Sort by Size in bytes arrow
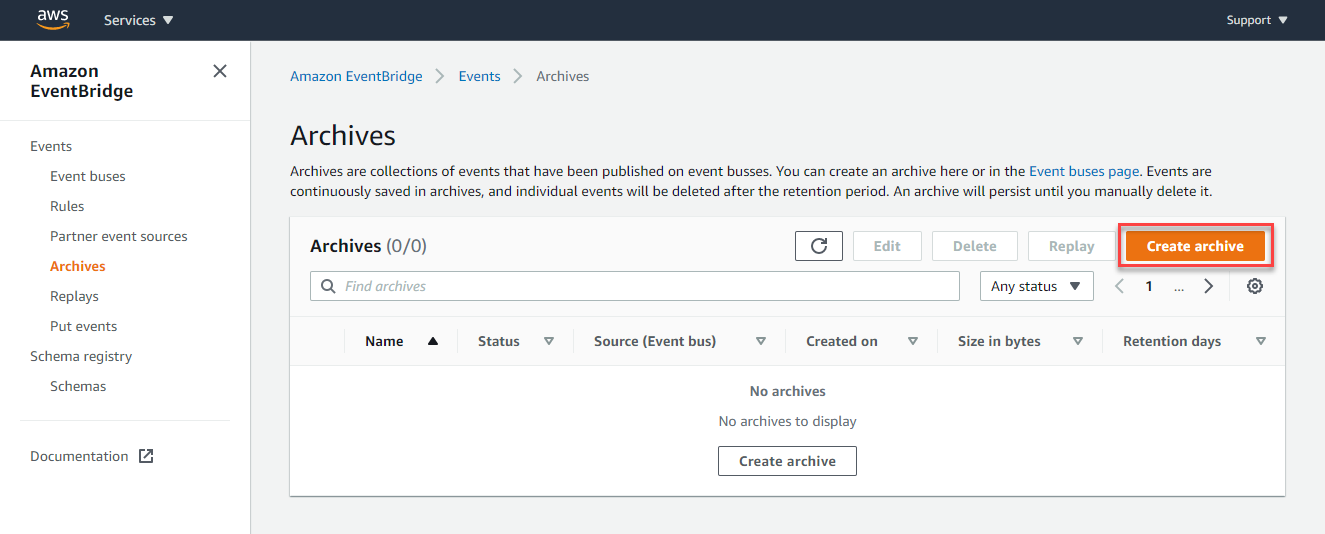This screenshot has height=534, width=1325. pos(1078,341)
